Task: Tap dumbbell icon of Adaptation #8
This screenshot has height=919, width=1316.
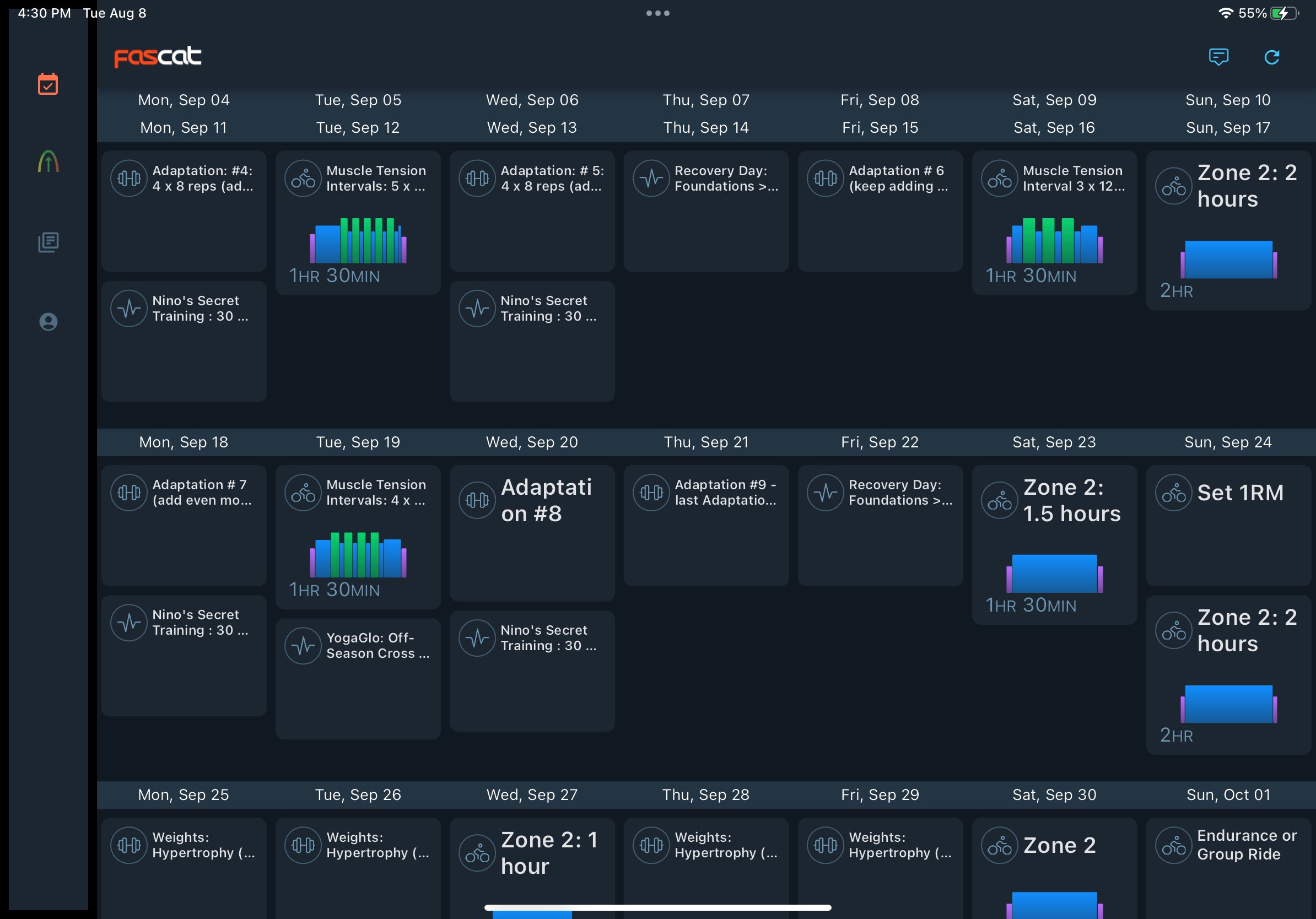Action: coord(477,501)
